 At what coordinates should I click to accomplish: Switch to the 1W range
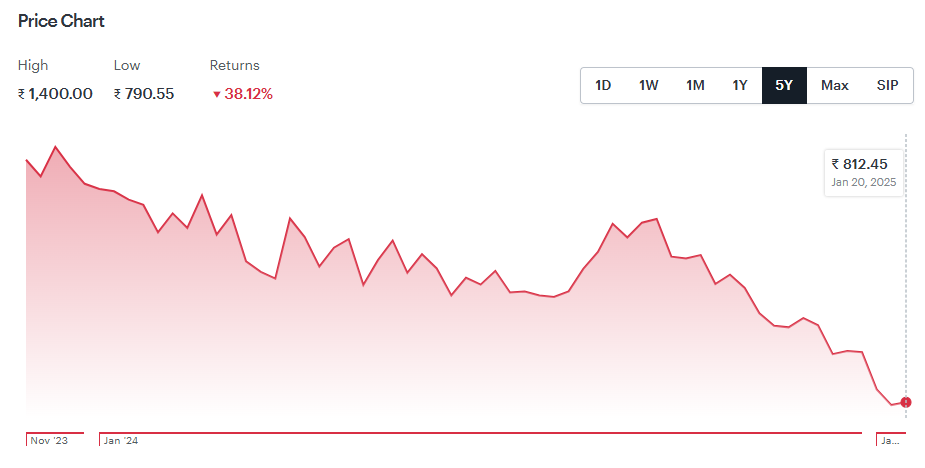[648, 86]
